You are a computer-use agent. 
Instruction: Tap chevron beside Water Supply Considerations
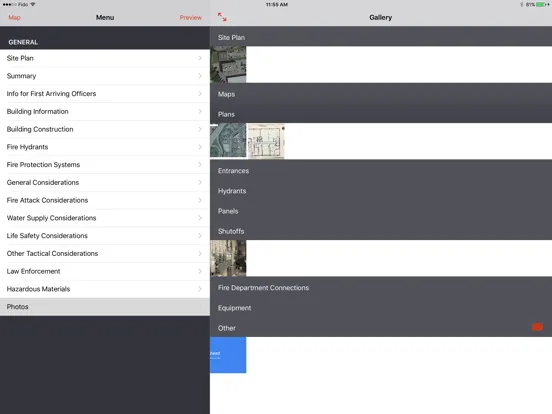[200, 218]
